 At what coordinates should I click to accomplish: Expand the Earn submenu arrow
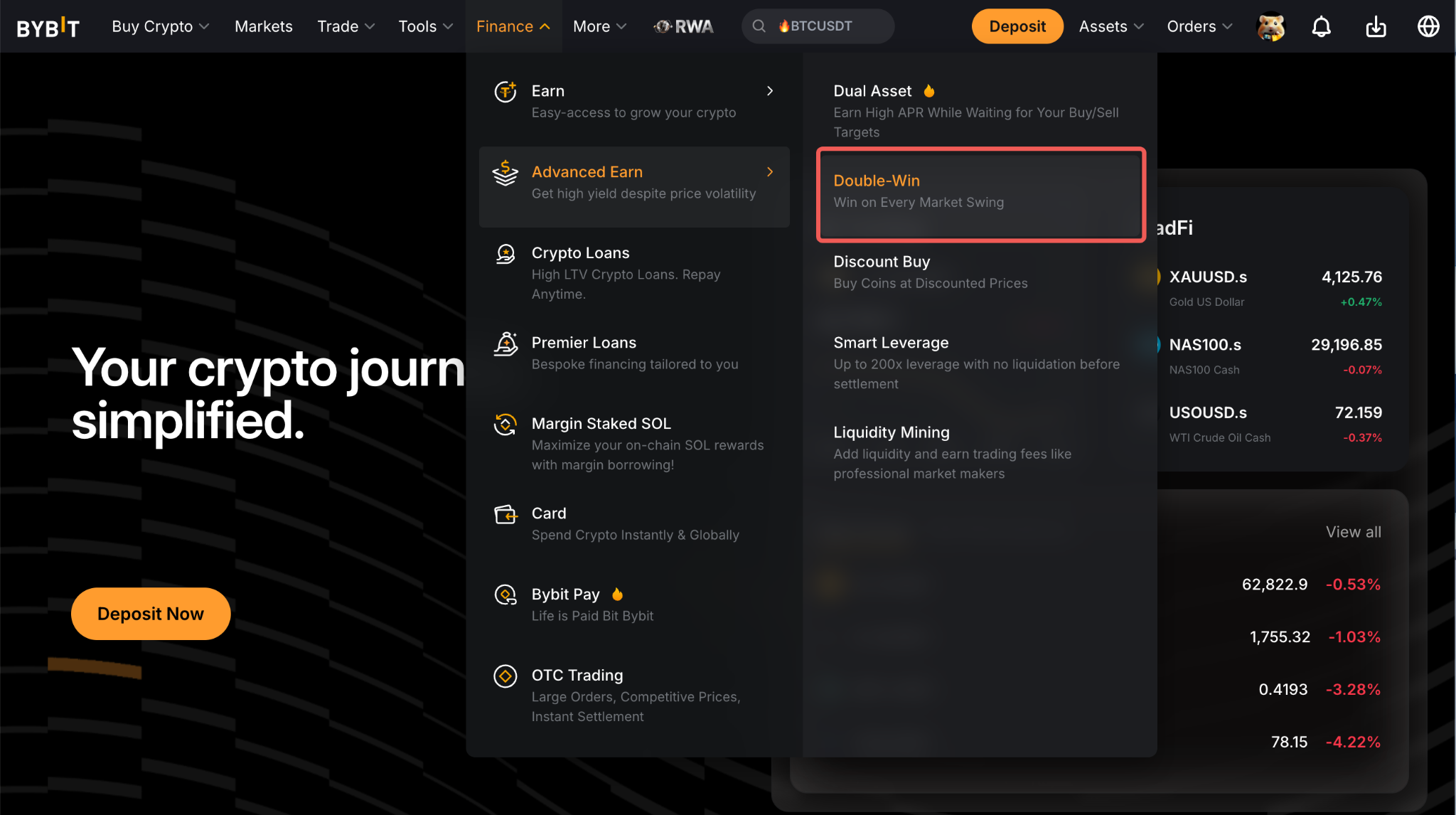pyautogui.click(x=770, y=91)
